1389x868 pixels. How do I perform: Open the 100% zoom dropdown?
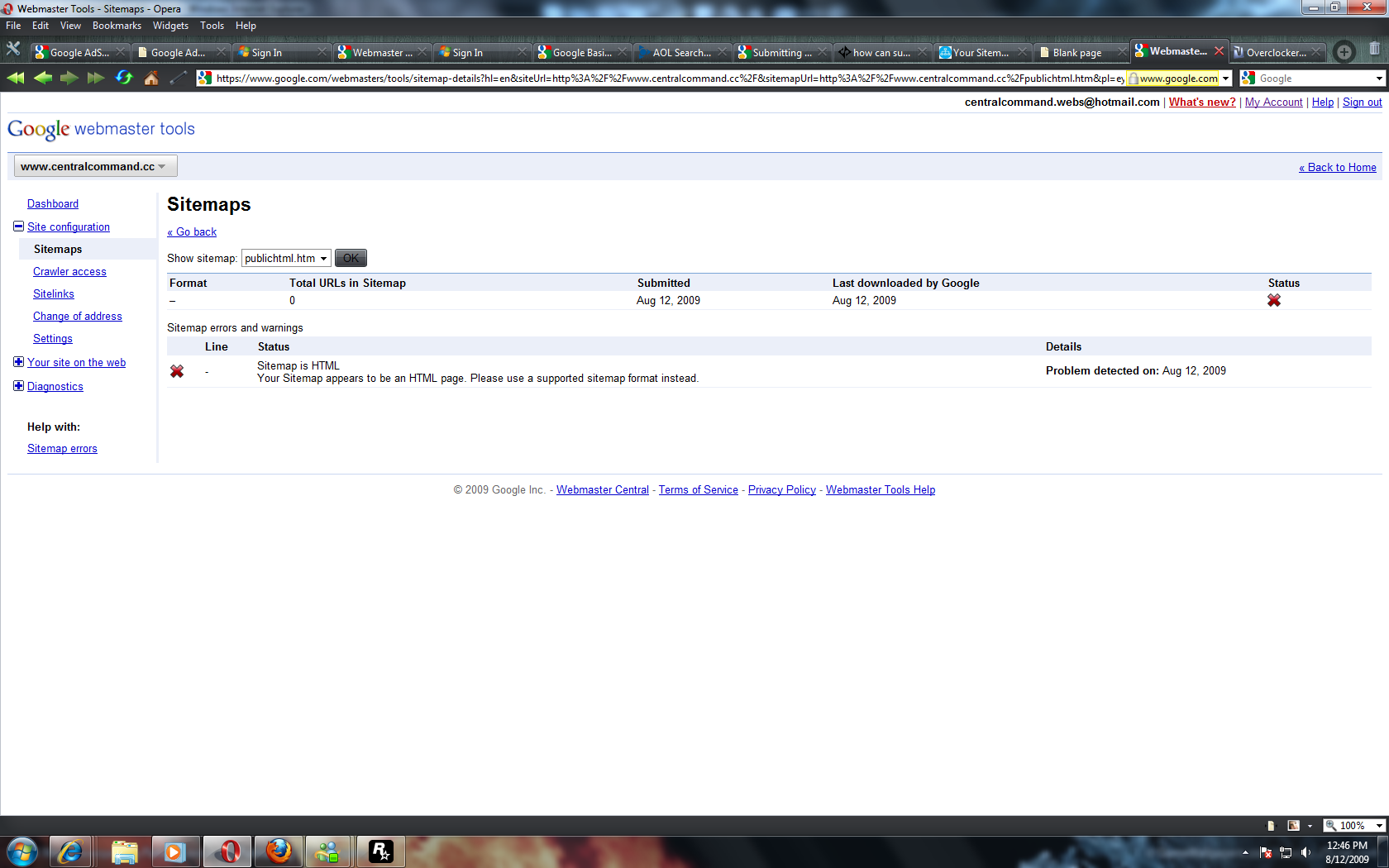[1355, 825]
